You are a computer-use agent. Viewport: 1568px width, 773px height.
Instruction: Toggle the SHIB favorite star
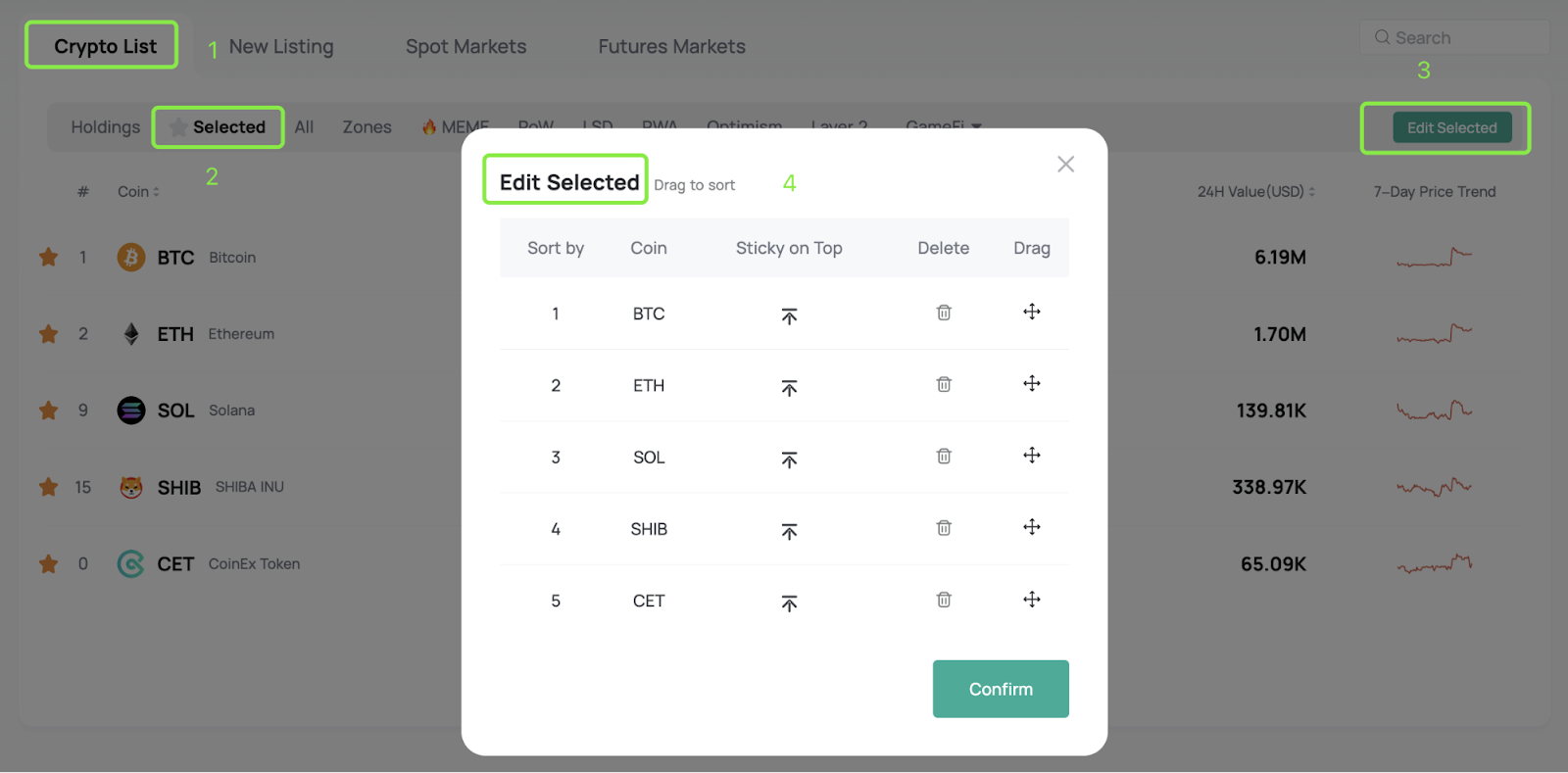(48, 487)
